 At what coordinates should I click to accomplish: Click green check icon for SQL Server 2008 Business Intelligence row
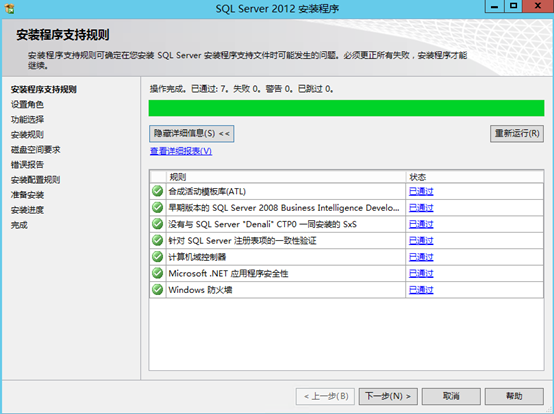(x=157, y=207)
